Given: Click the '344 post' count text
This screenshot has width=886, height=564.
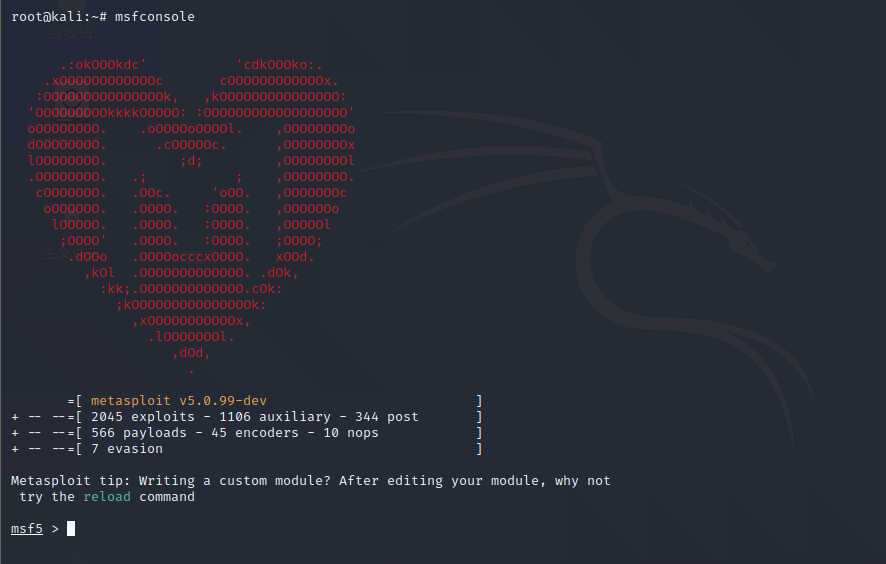Looking at the screenshot, I should (386, 417).
